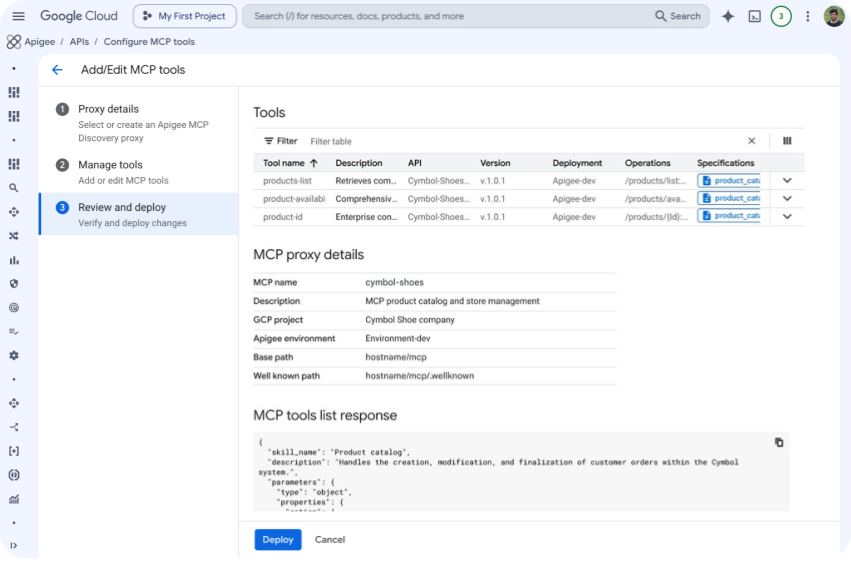The width and height of the screenshot is (851, 573).
Task: Expand the products-list tool row
Action: pyautogui.click(x=787, y=181)
